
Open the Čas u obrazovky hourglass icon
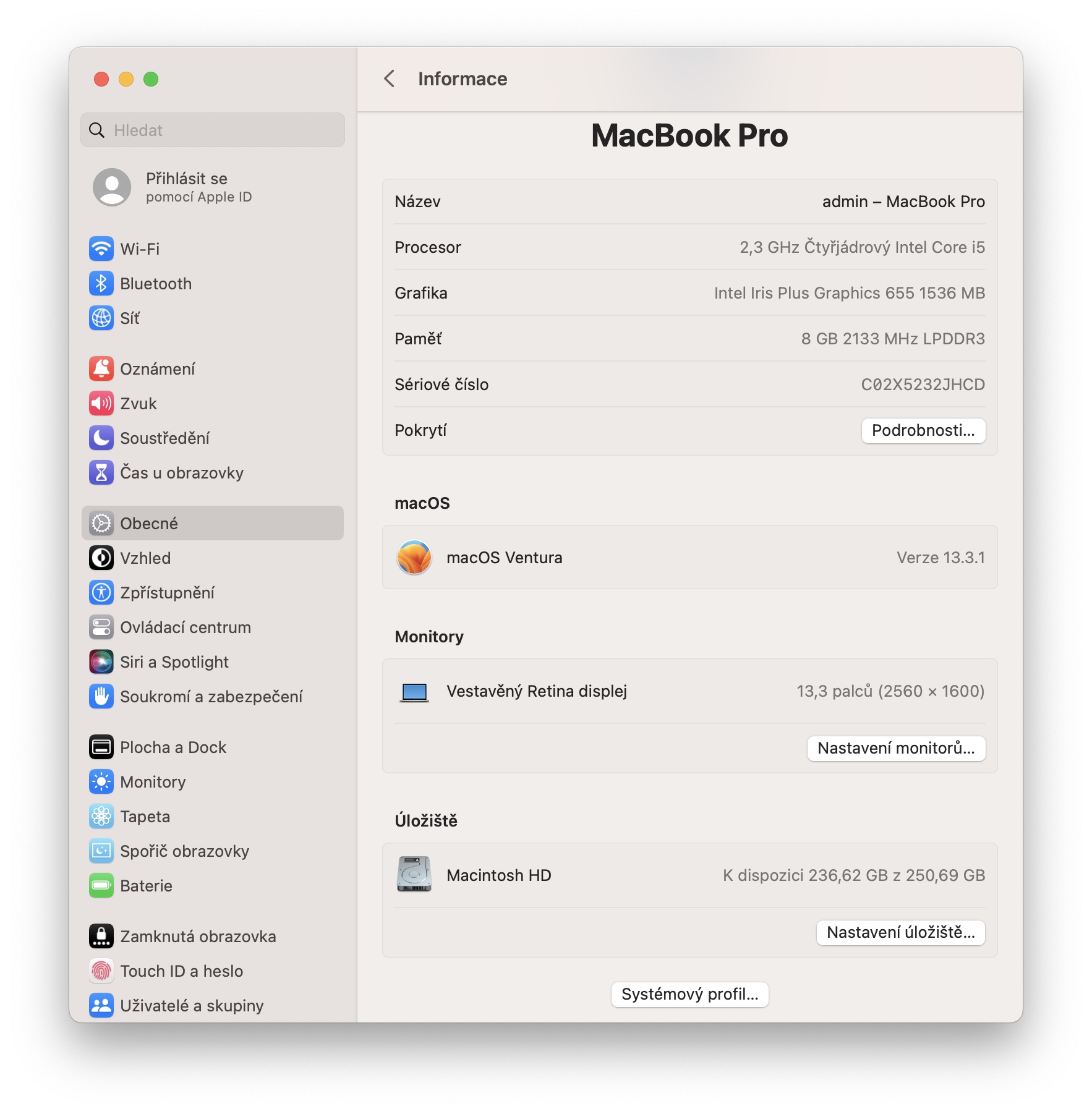click(x=101, y=473)
